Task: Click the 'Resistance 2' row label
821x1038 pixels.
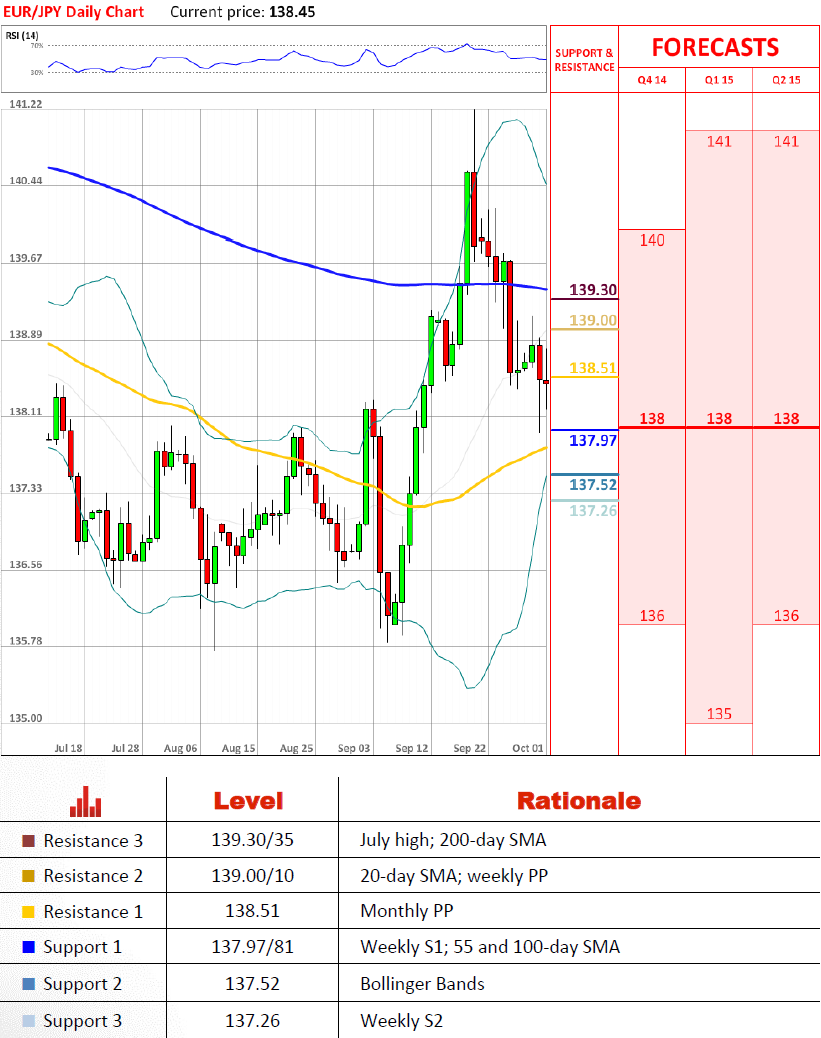Action: [x=93, y=876]
